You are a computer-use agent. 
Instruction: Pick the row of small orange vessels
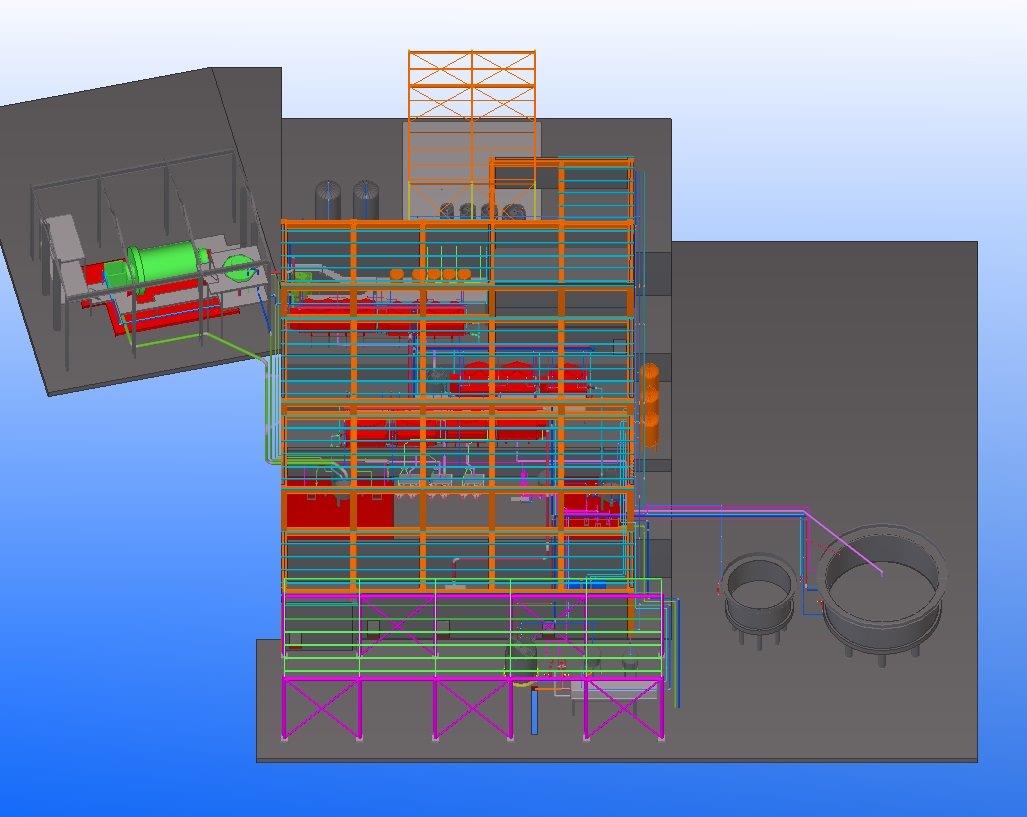tap(430, 273)
